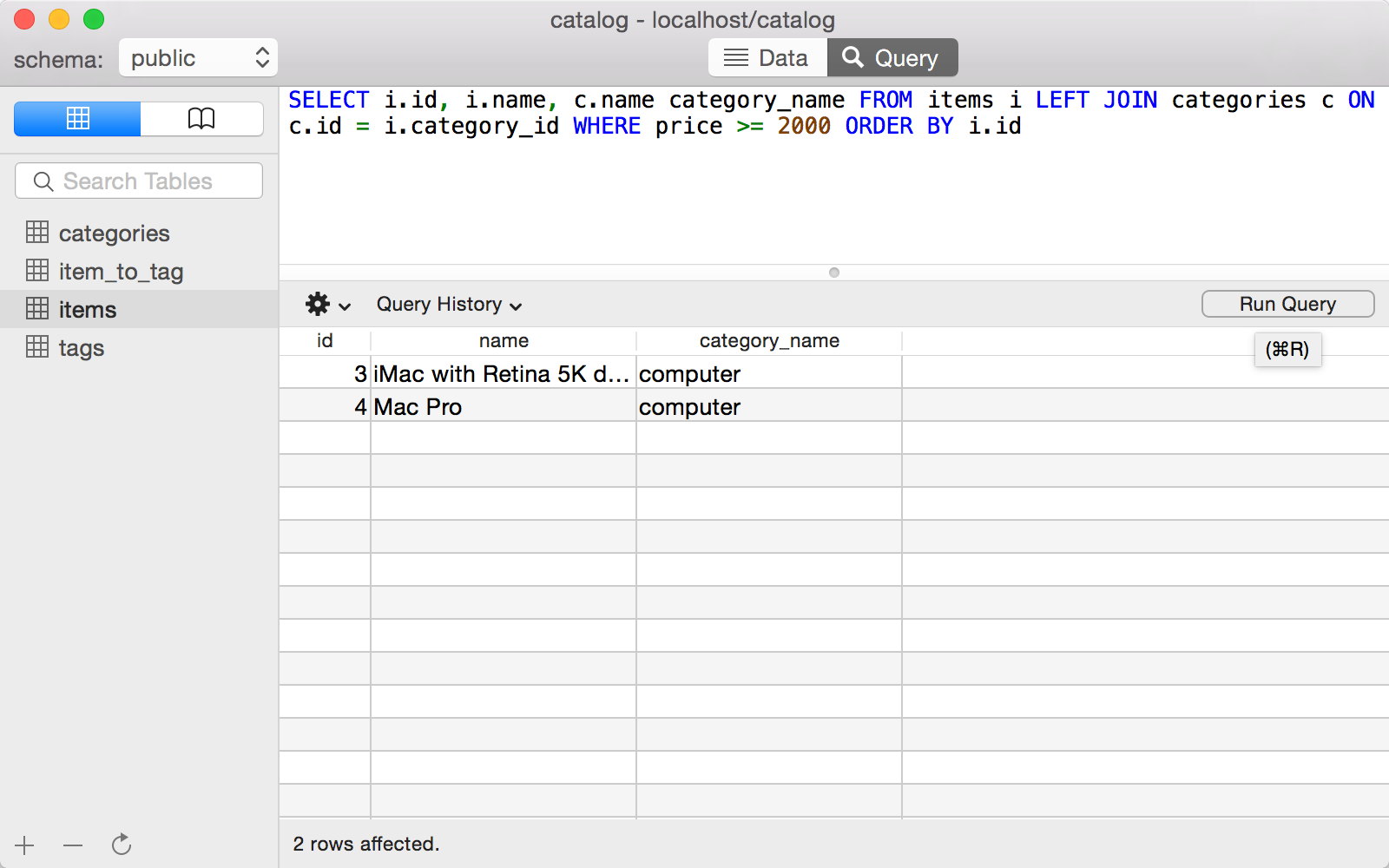Select the categories table in sidebar
This screenshot has width=1389, height=868.
(x=114, y=233)
